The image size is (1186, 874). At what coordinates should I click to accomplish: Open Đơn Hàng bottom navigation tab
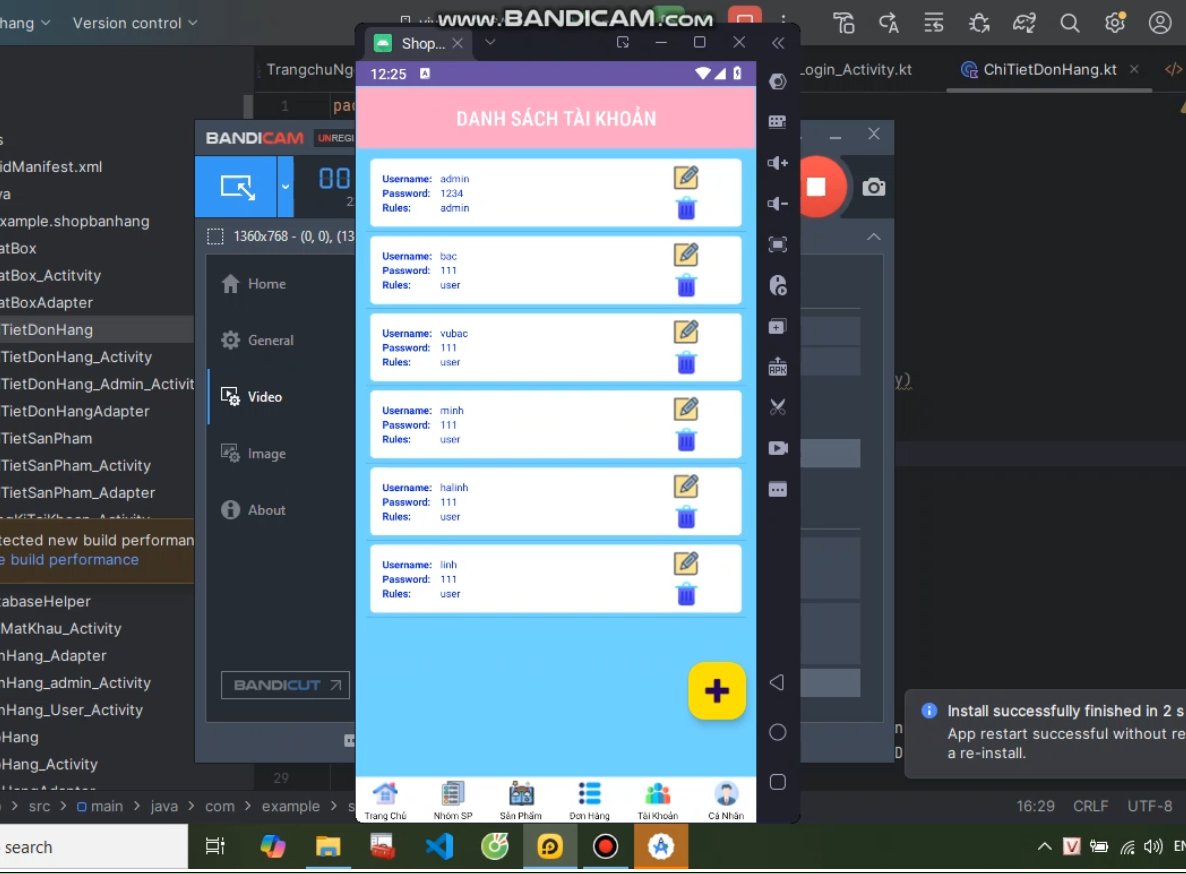click(589, 801)
